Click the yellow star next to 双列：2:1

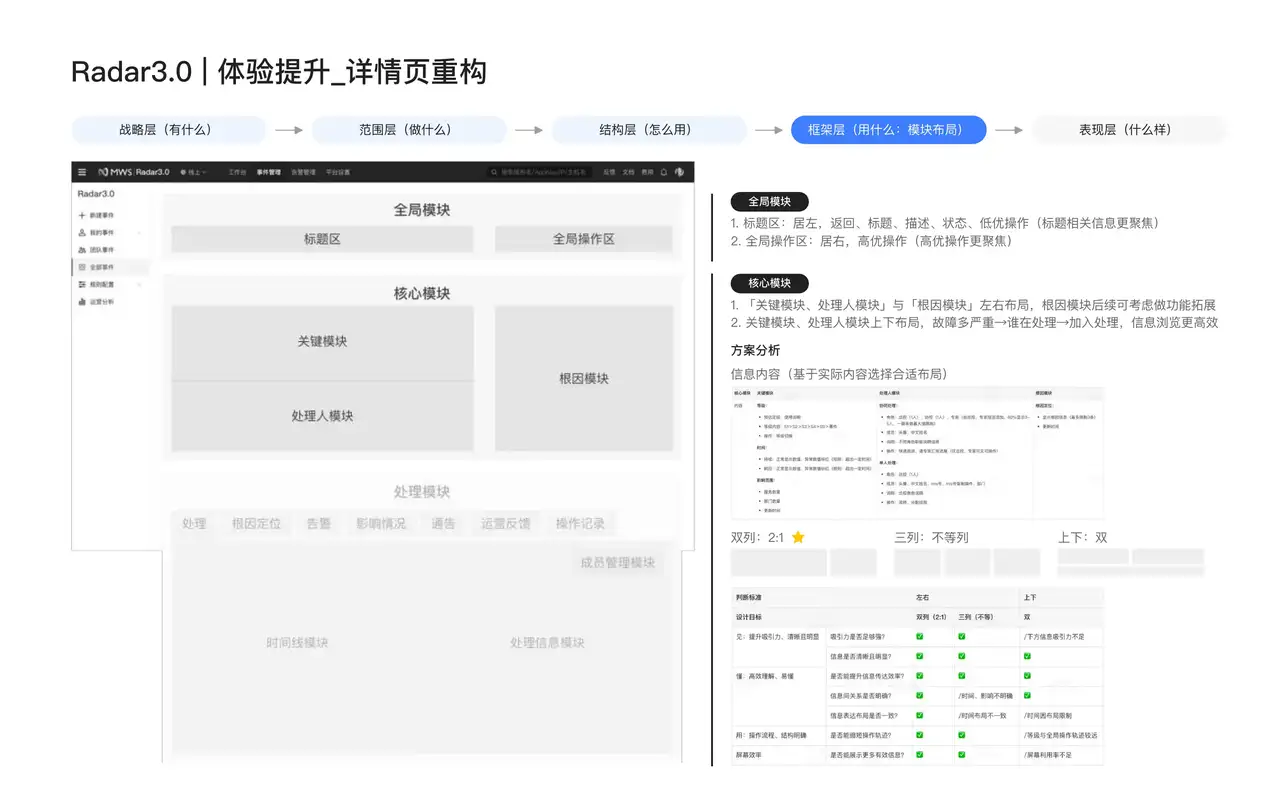(x=798, y=537)
